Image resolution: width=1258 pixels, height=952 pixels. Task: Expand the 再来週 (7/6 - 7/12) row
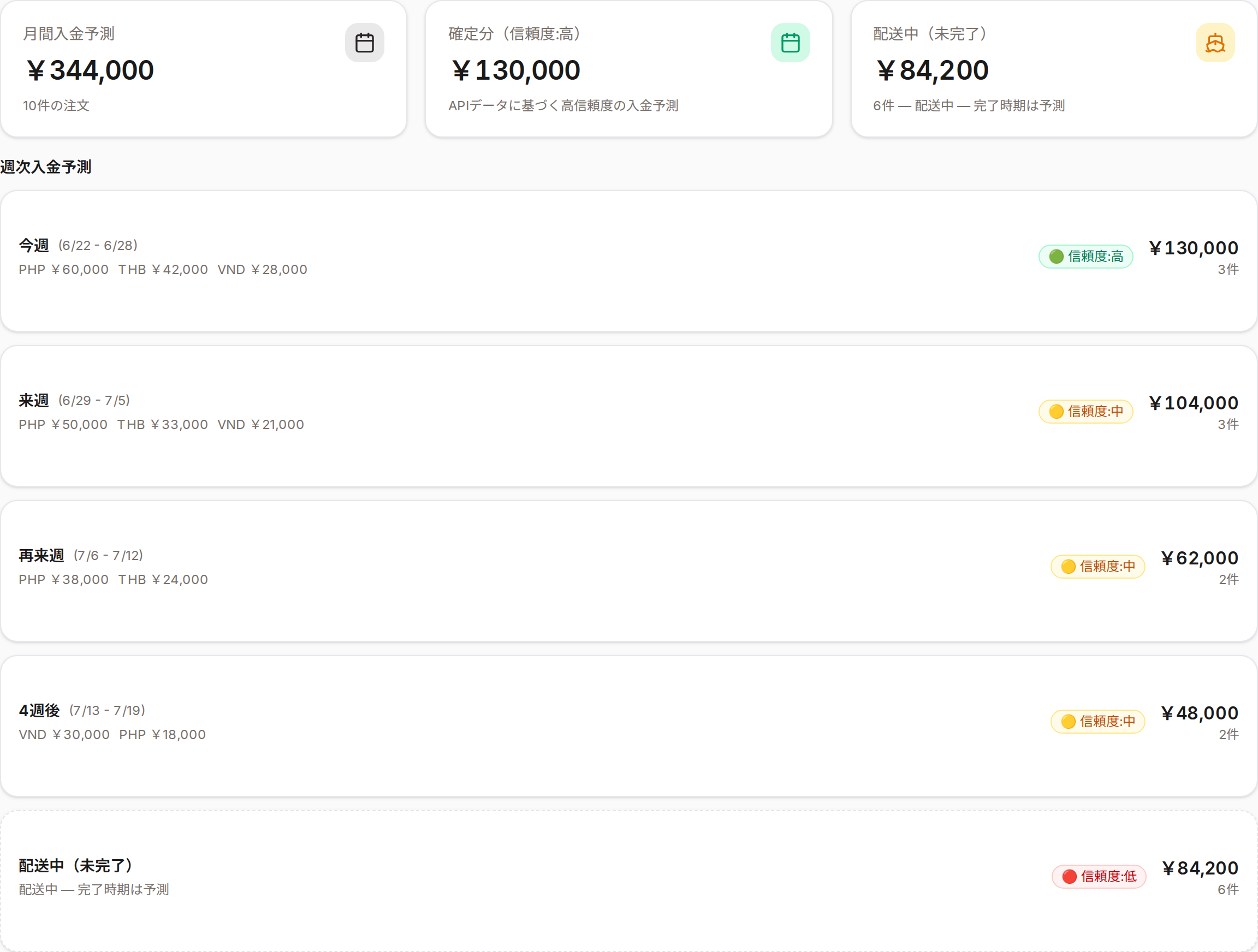pos(628,571)
